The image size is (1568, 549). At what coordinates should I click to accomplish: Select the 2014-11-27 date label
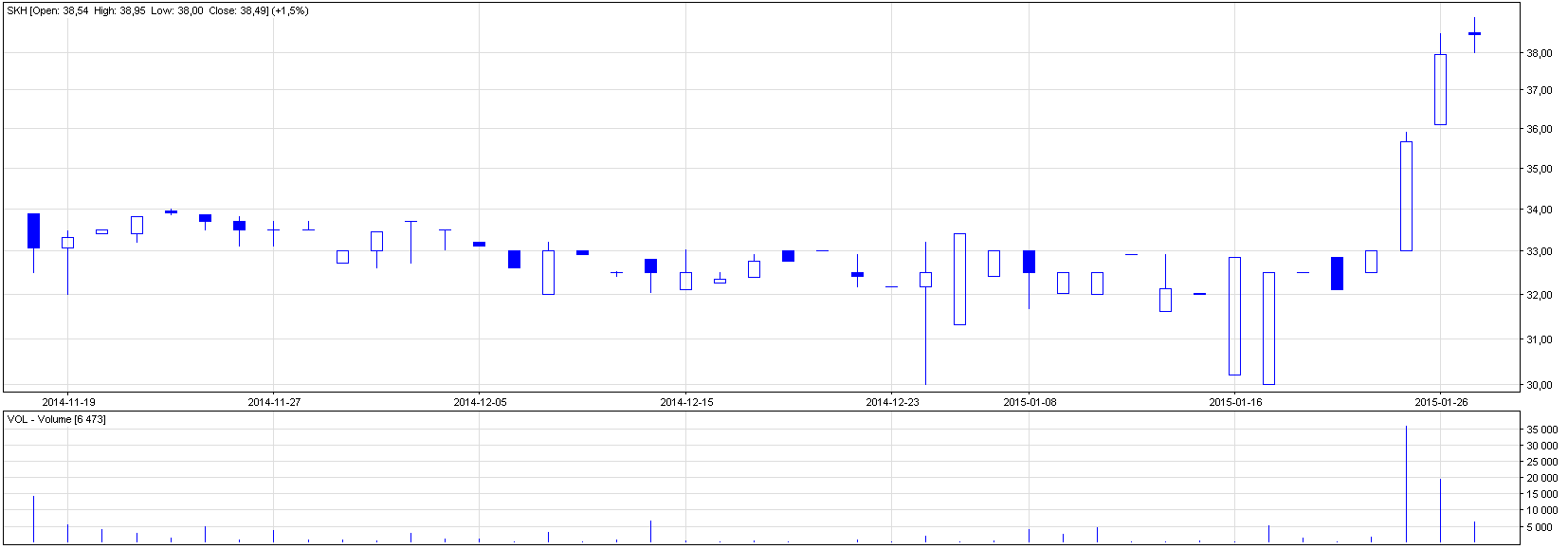[x=274, y=402]
